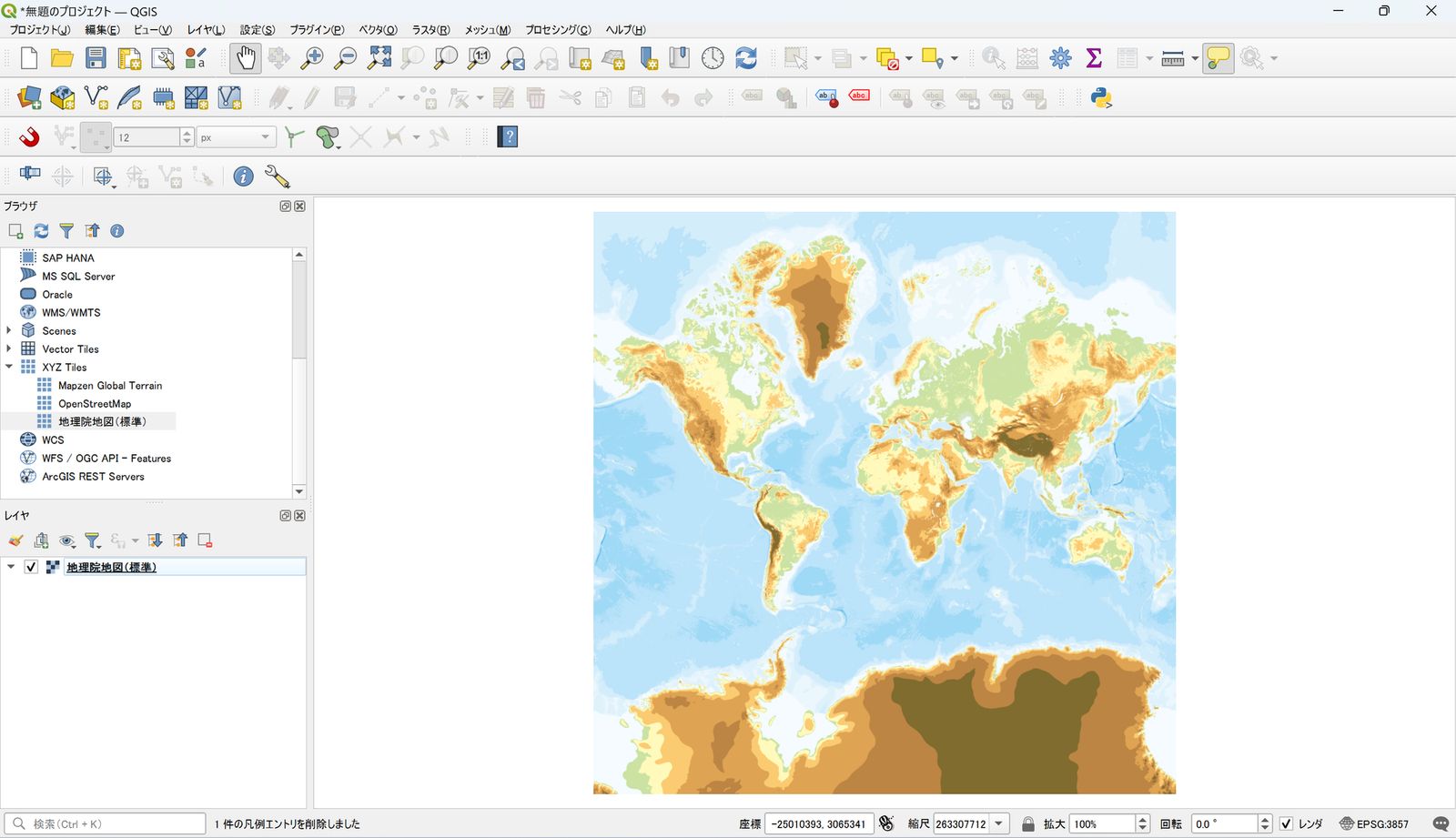The image size is (1456, 838).
Task: Open the ヘルプ menu
Action: click(x=625, y=30)
